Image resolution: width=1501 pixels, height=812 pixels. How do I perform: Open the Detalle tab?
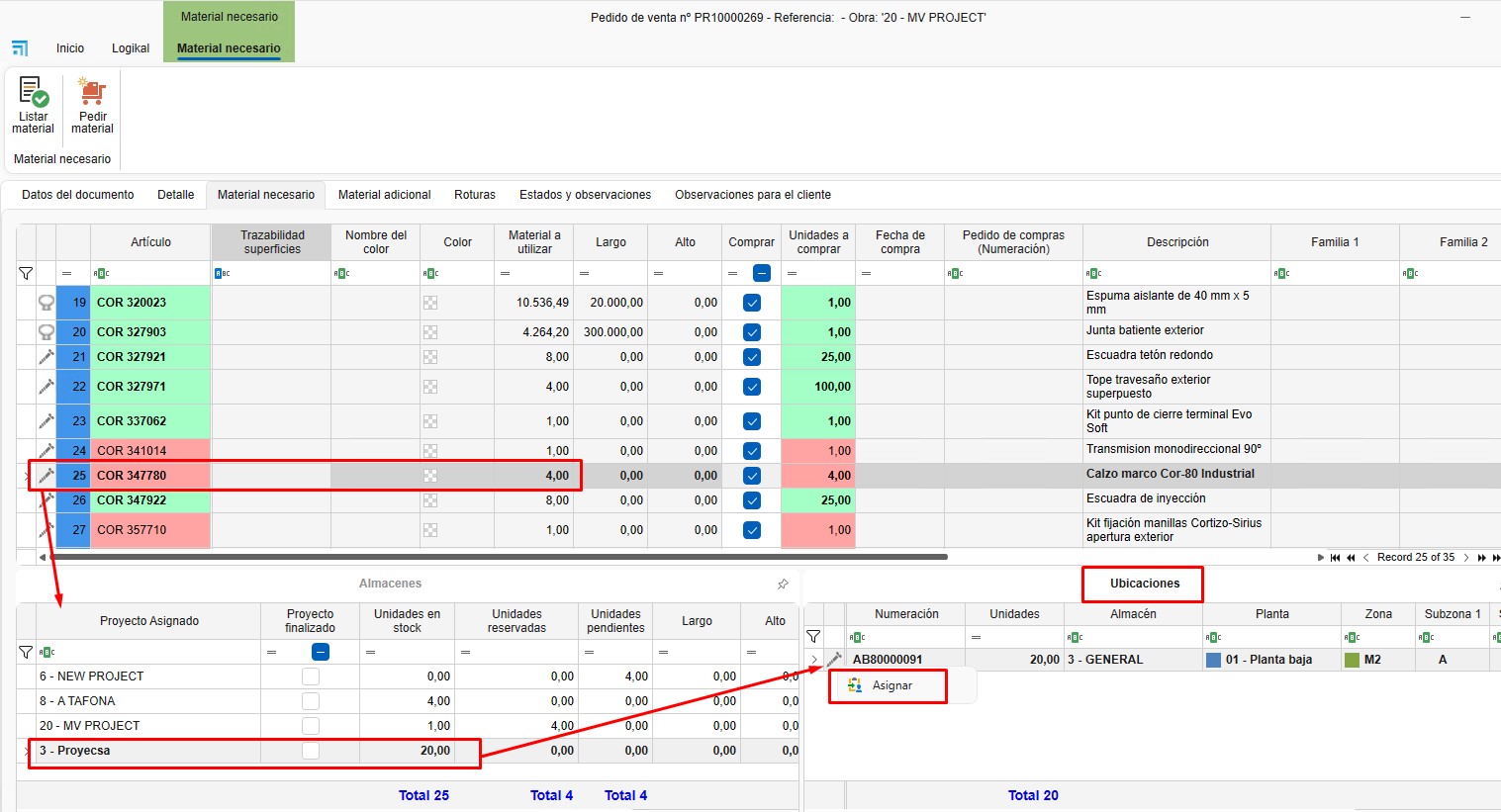175,195
